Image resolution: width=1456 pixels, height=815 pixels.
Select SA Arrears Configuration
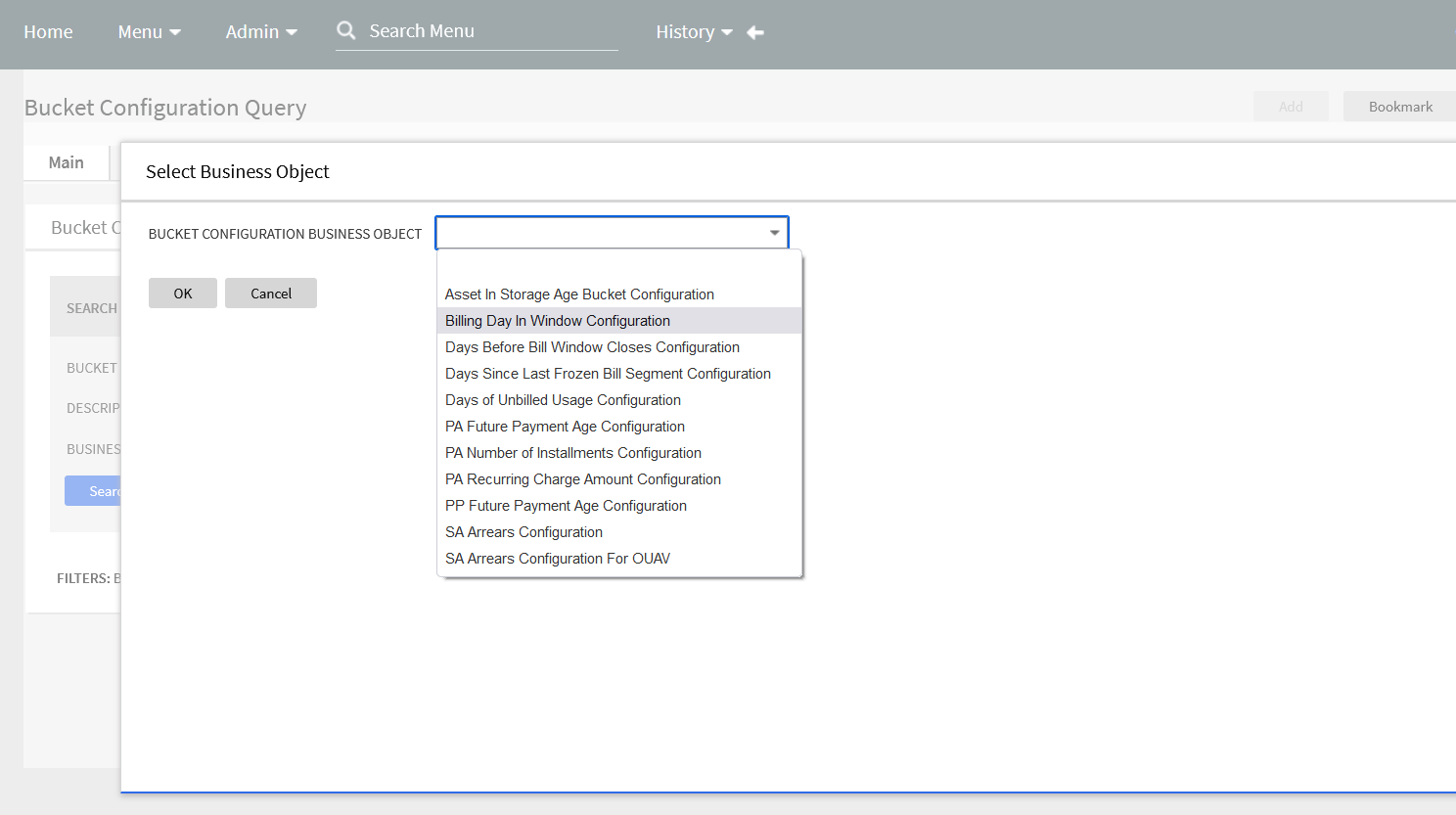tap(523, 531)
